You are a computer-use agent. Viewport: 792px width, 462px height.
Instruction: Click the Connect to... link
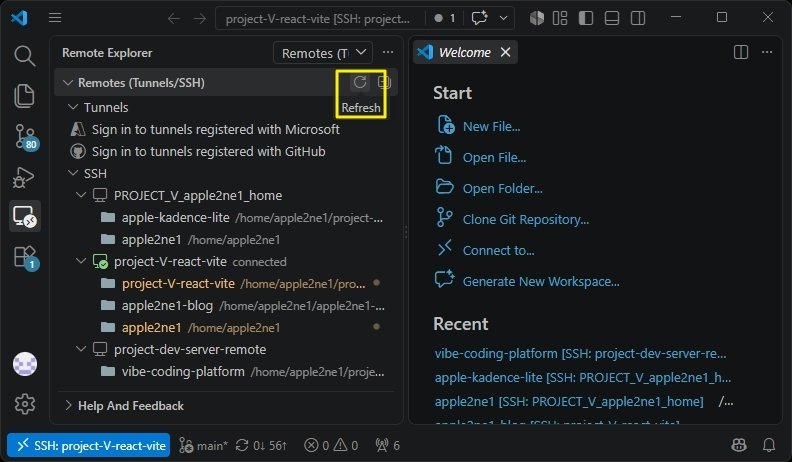(x=499, y=250)
